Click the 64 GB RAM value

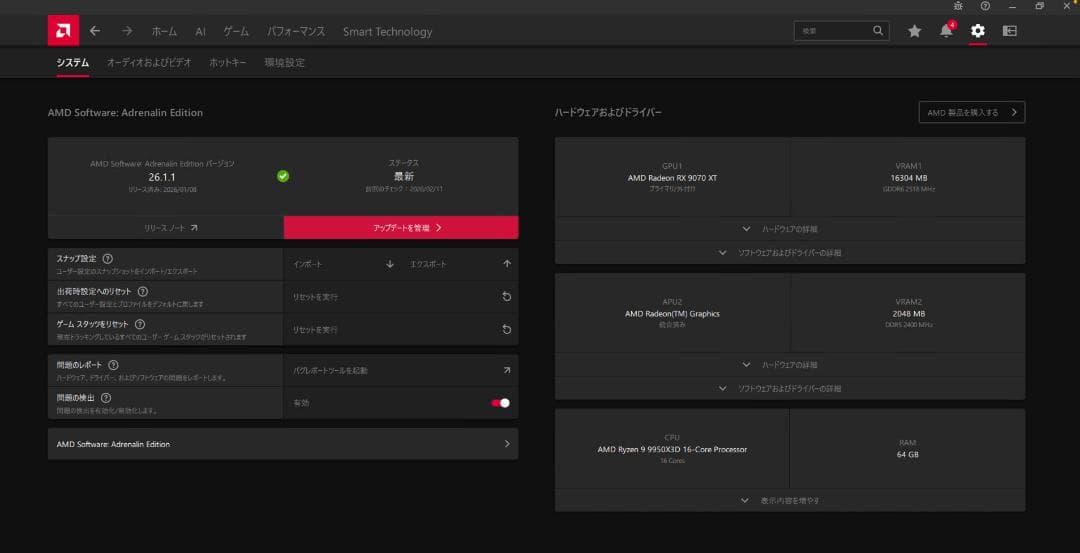point(908,455)
